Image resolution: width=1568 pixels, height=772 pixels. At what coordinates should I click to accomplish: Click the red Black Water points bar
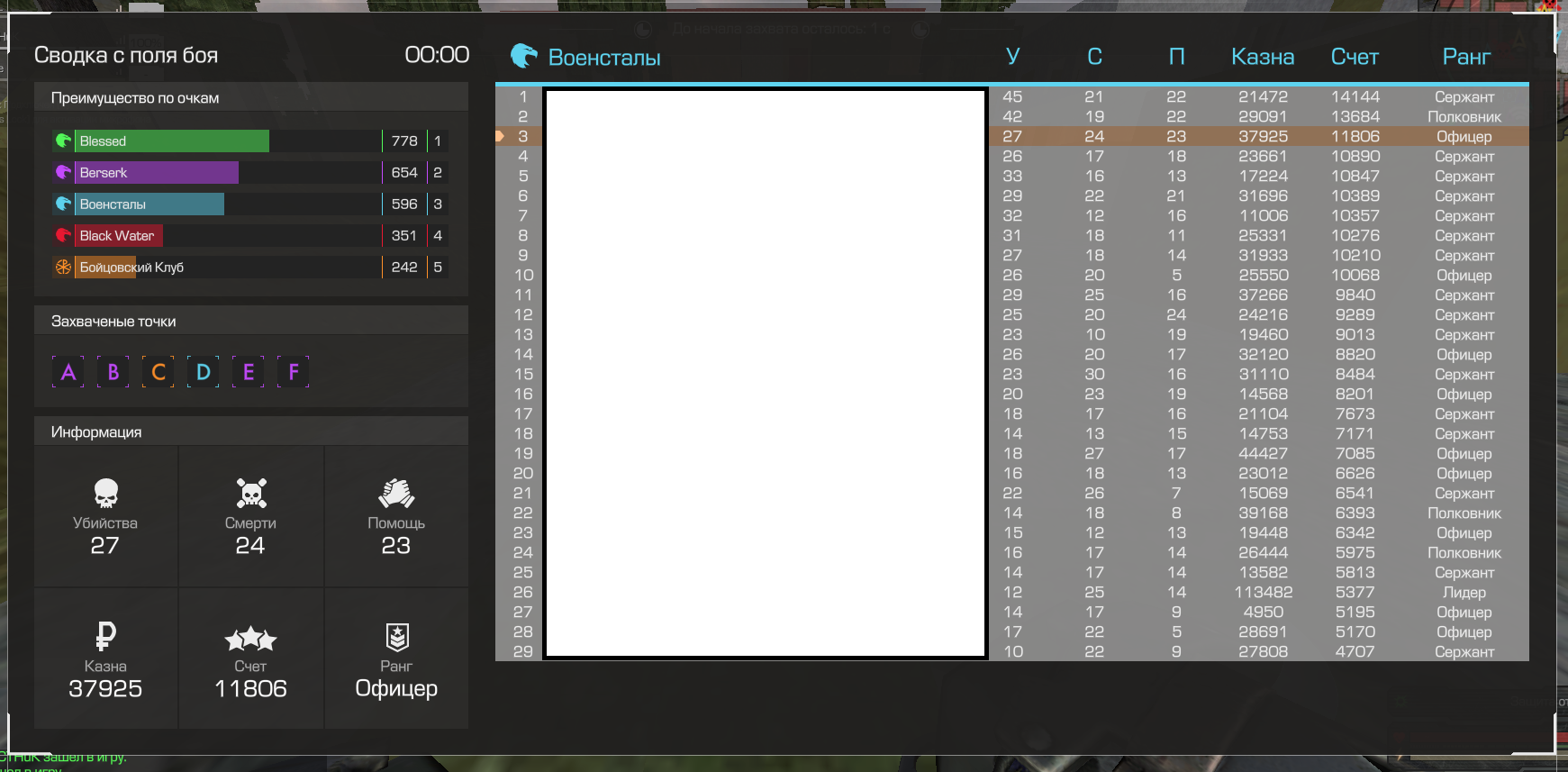point(119,235)
